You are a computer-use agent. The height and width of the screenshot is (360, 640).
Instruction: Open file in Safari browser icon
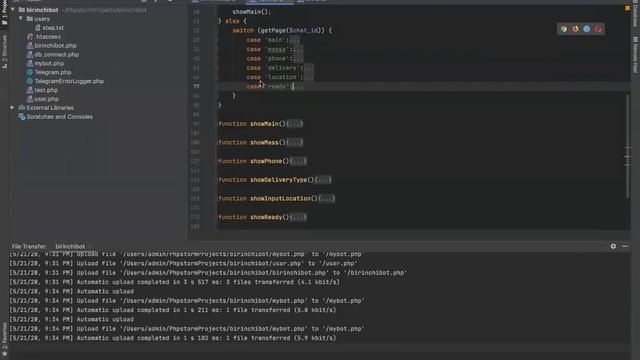587,29
